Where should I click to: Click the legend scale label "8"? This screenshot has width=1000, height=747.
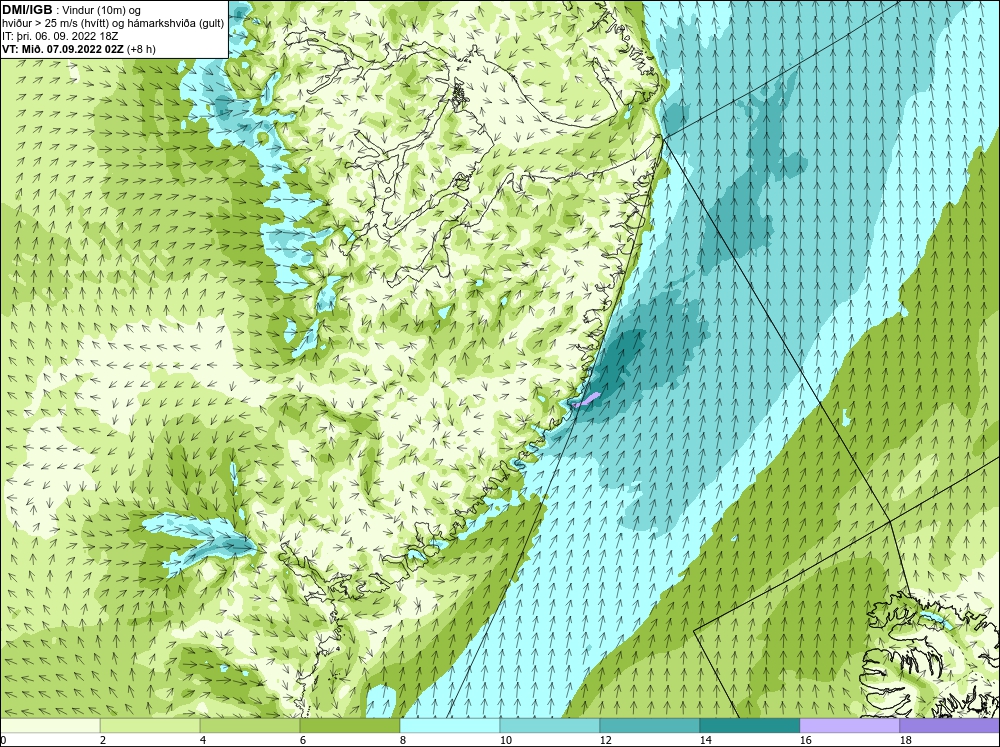(403, 740)
